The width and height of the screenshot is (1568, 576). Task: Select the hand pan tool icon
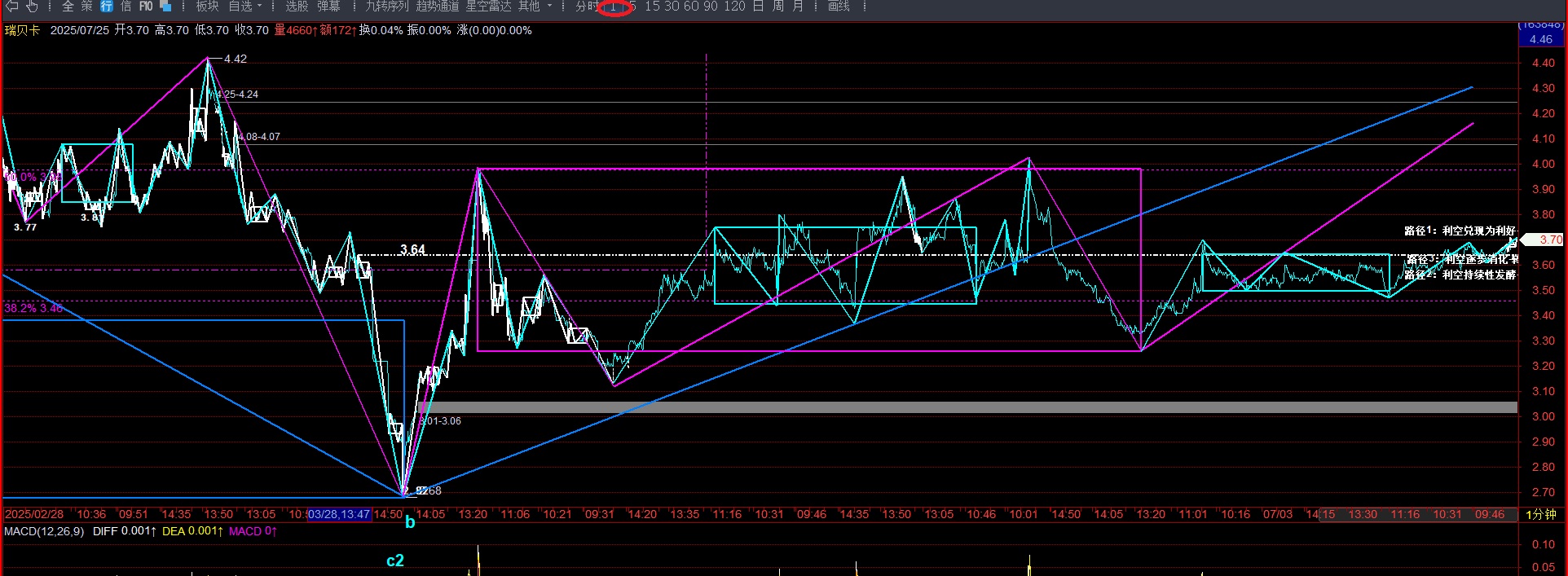point(32,7)
